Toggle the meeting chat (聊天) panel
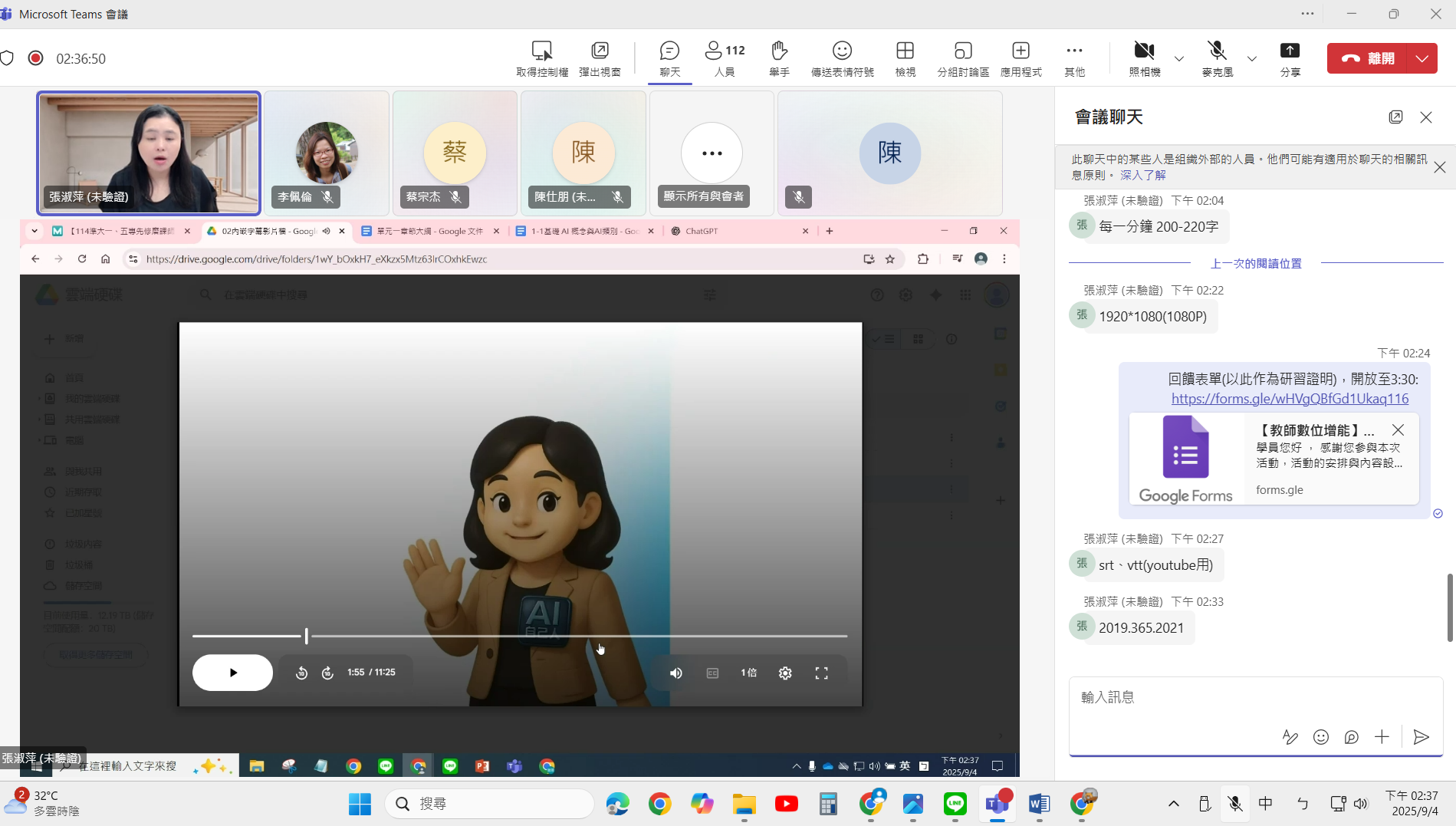1456x826 pixels. tap(669, 51)
